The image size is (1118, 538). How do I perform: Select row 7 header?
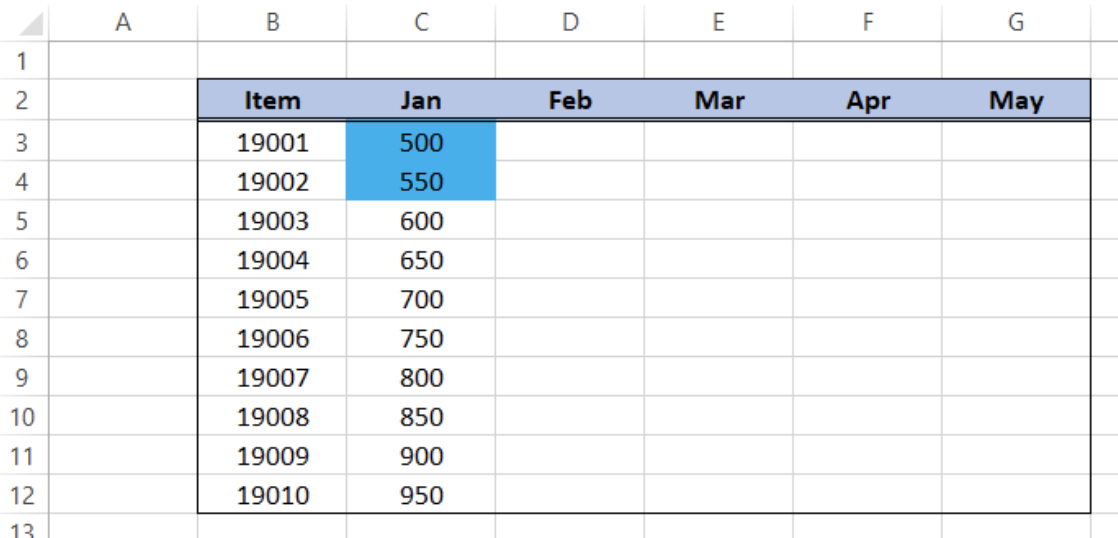[22, 299]
